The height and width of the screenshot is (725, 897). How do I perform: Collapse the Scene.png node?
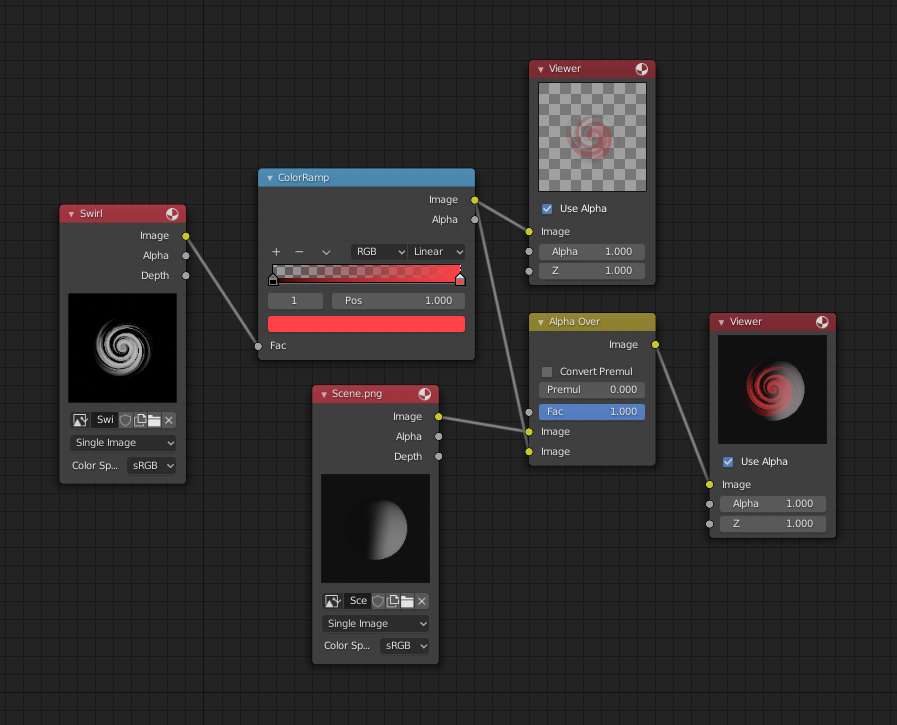click(324, 394)
